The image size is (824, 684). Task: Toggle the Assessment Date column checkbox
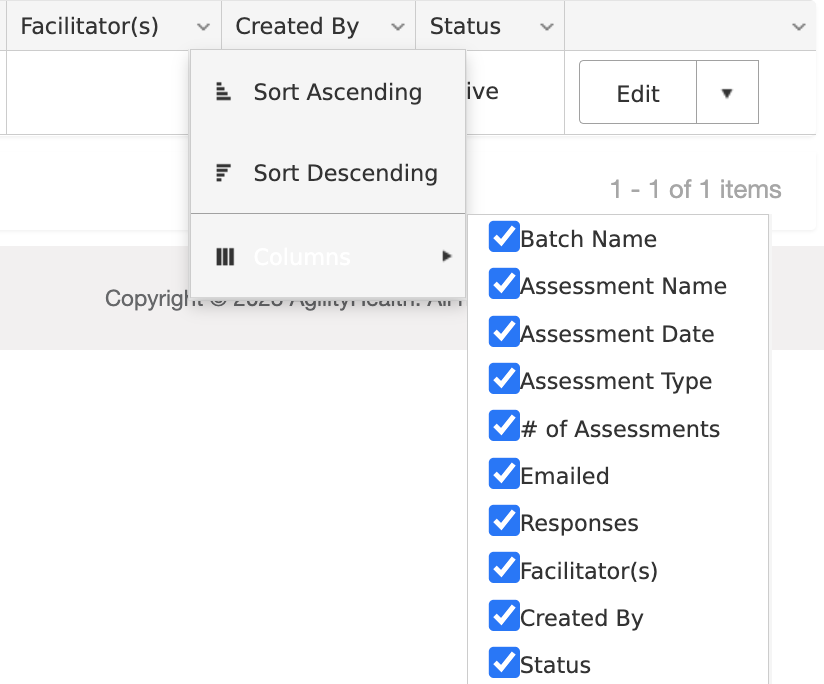504,331
